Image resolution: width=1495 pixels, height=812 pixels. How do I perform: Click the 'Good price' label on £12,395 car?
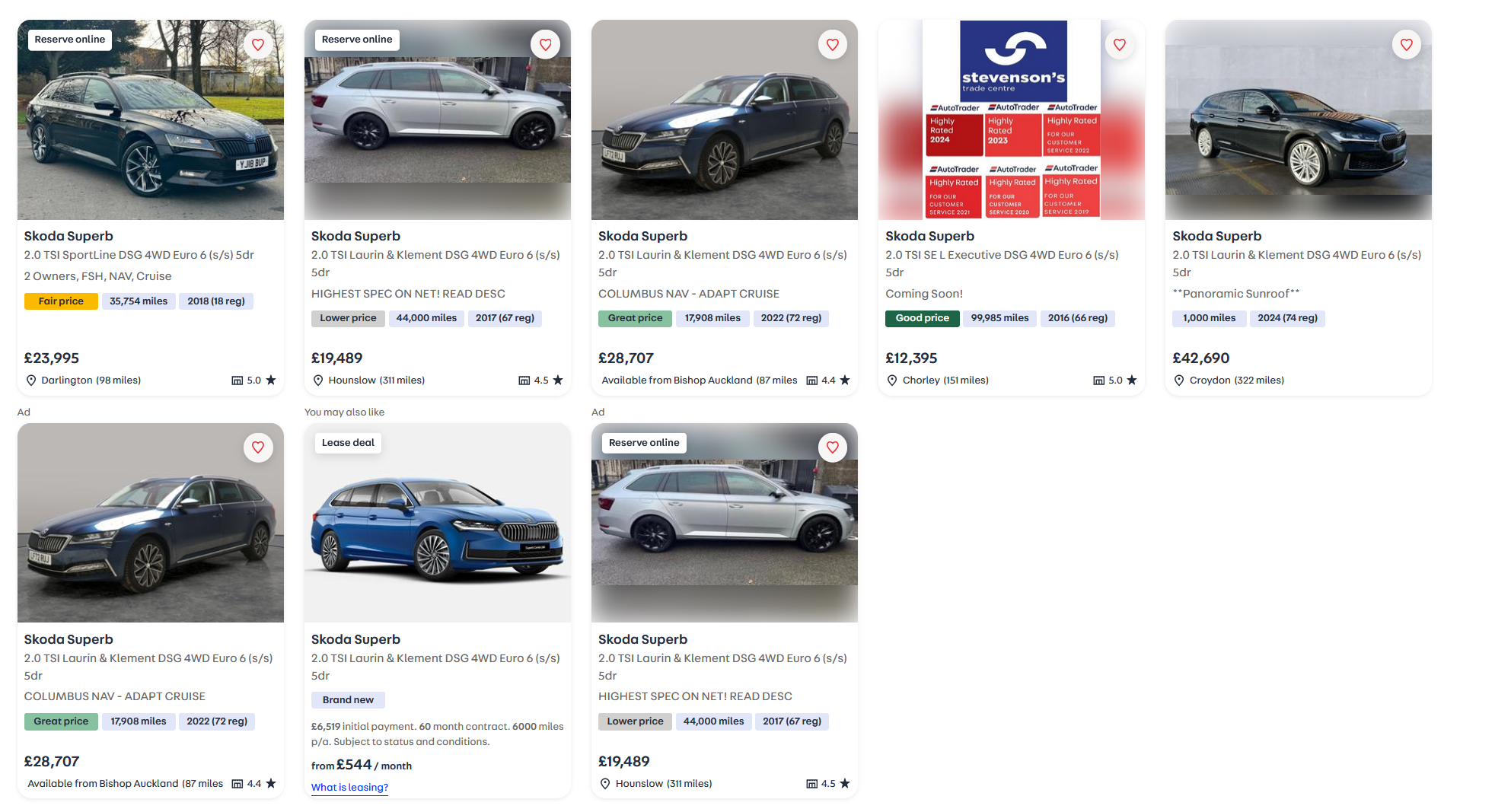click(x=922, y=318)
